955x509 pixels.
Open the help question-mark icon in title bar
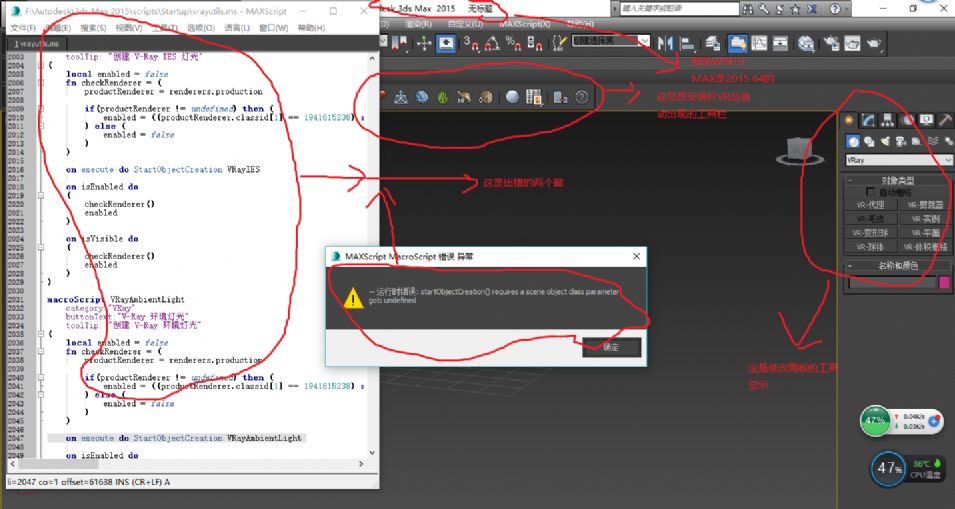coord(835,9)
